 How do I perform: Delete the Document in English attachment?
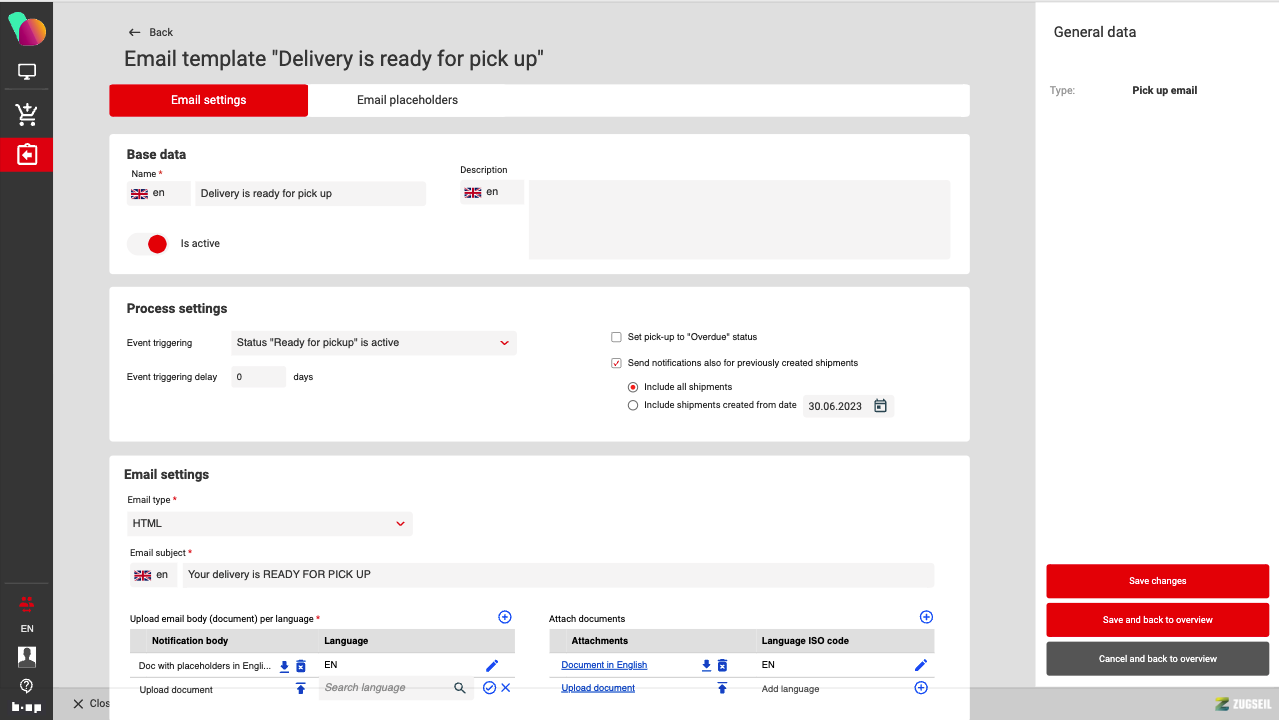(722, 666)
